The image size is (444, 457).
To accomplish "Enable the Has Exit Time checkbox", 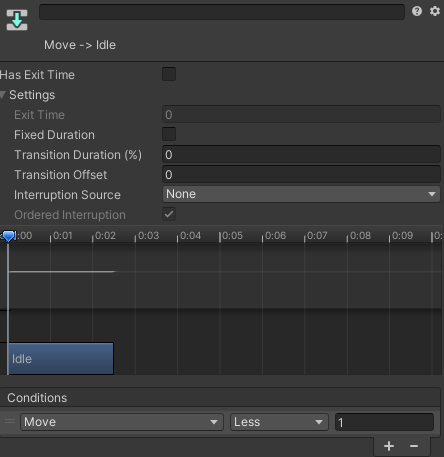I will tap(169, 74).
